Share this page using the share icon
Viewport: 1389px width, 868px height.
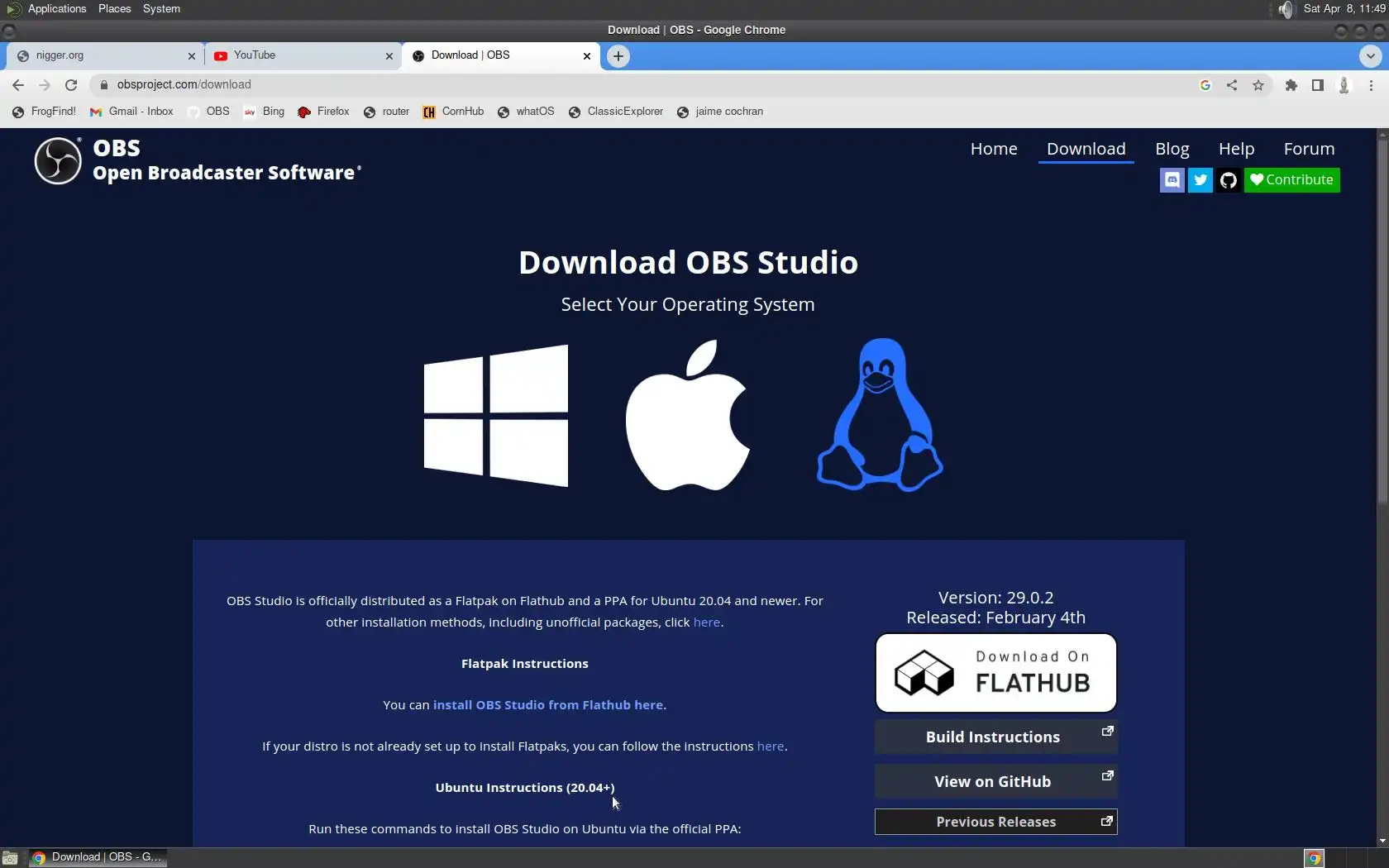point(1232,84)
